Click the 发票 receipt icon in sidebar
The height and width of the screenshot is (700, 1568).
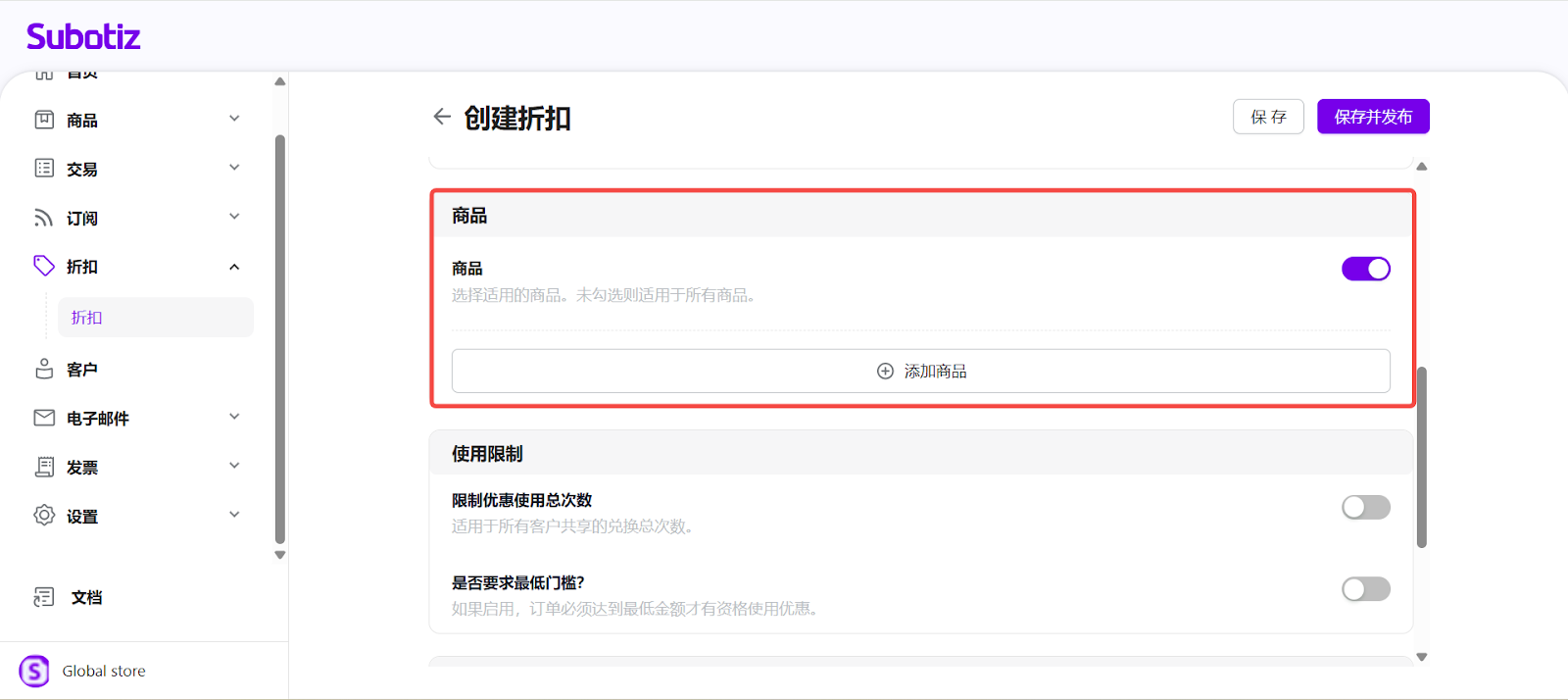click(x=44, y=467)
